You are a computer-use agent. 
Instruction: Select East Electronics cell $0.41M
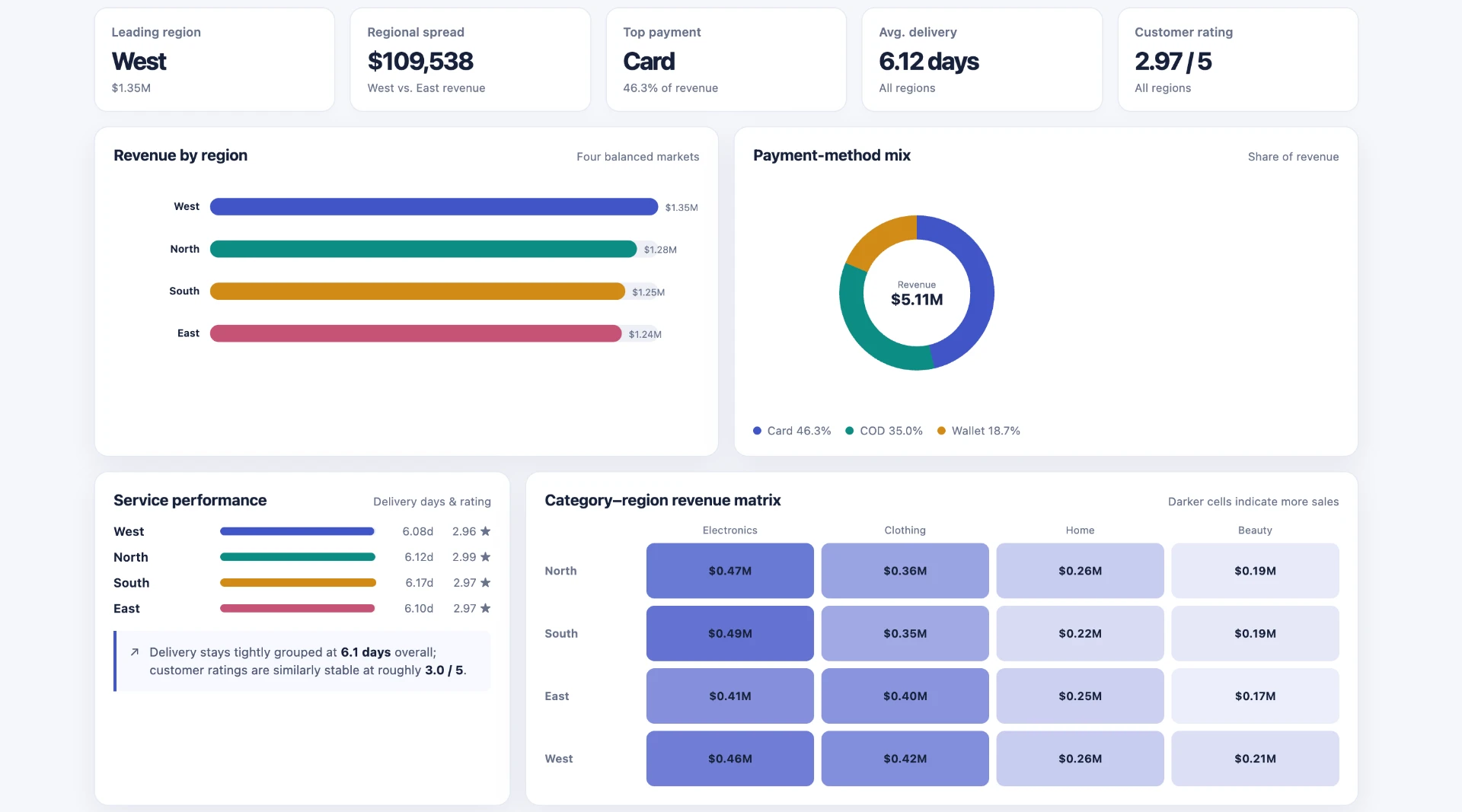pos(729,696)
